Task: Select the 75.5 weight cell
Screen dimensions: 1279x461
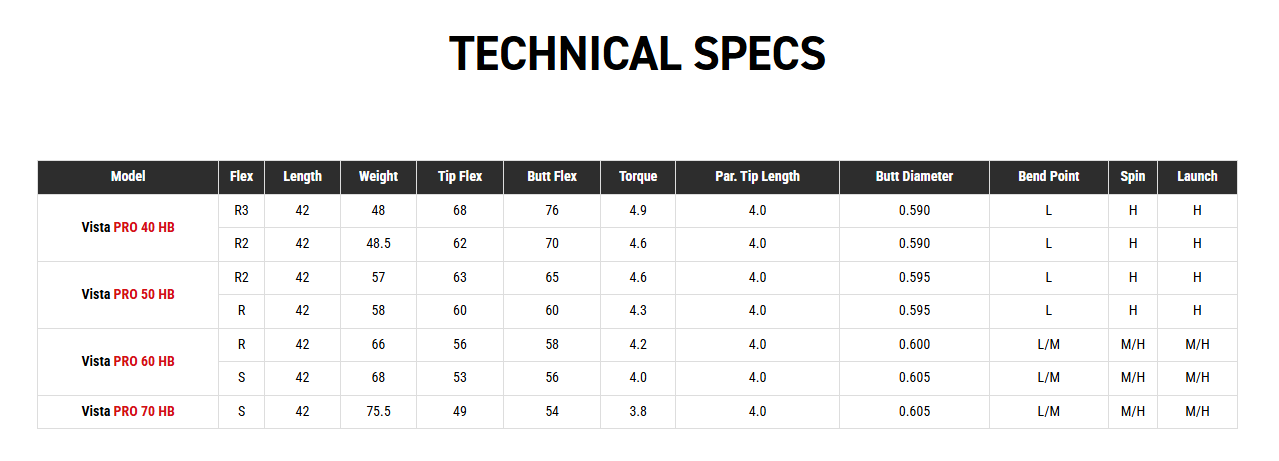Action: [x=378, y=411]
